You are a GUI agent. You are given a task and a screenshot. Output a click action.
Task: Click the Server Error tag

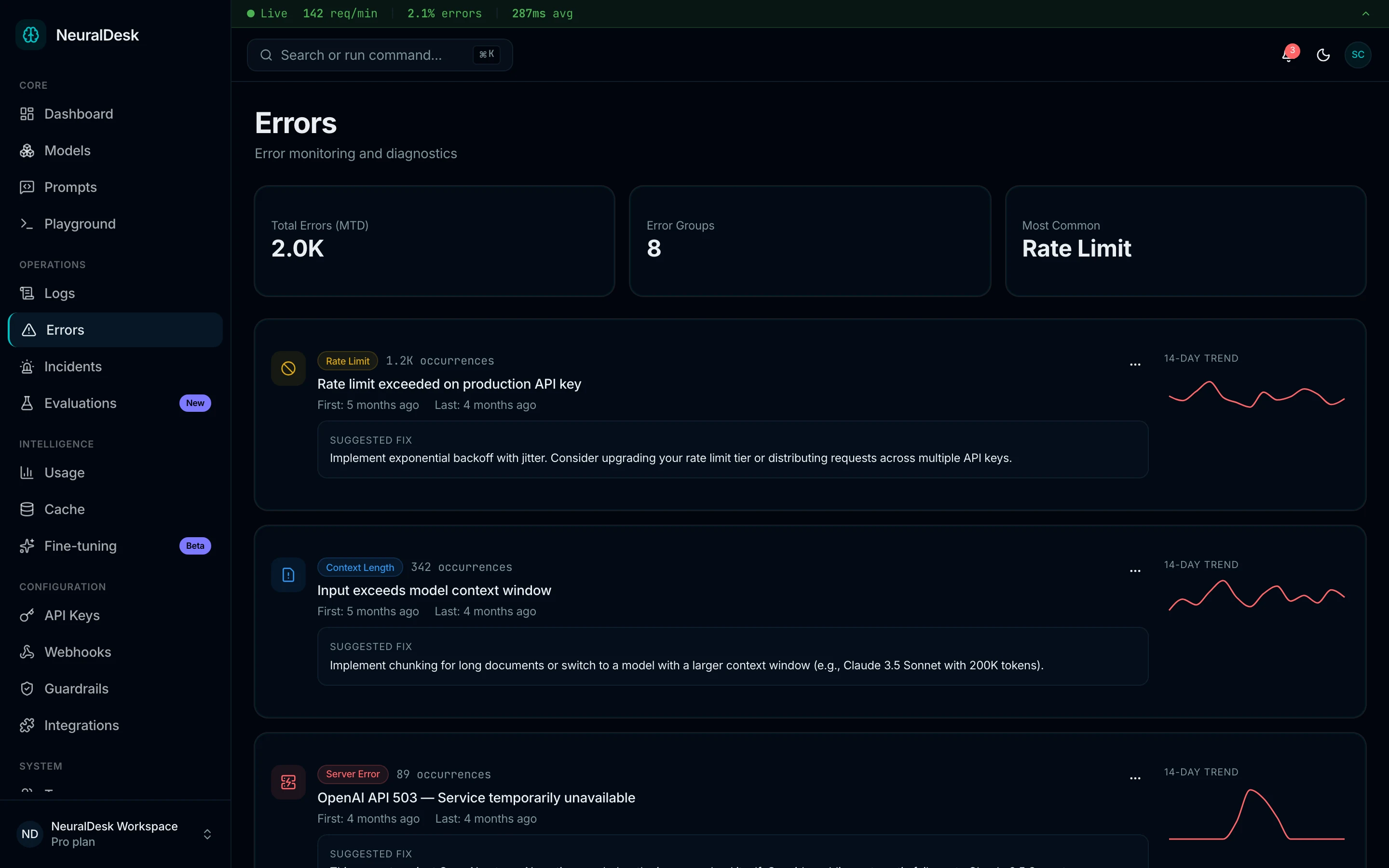pyautogui.click(x=353, y=774)
